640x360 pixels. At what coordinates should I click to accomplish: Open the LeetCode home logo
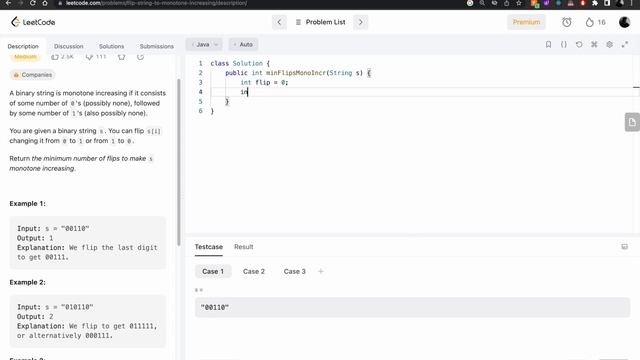point(33,22)
